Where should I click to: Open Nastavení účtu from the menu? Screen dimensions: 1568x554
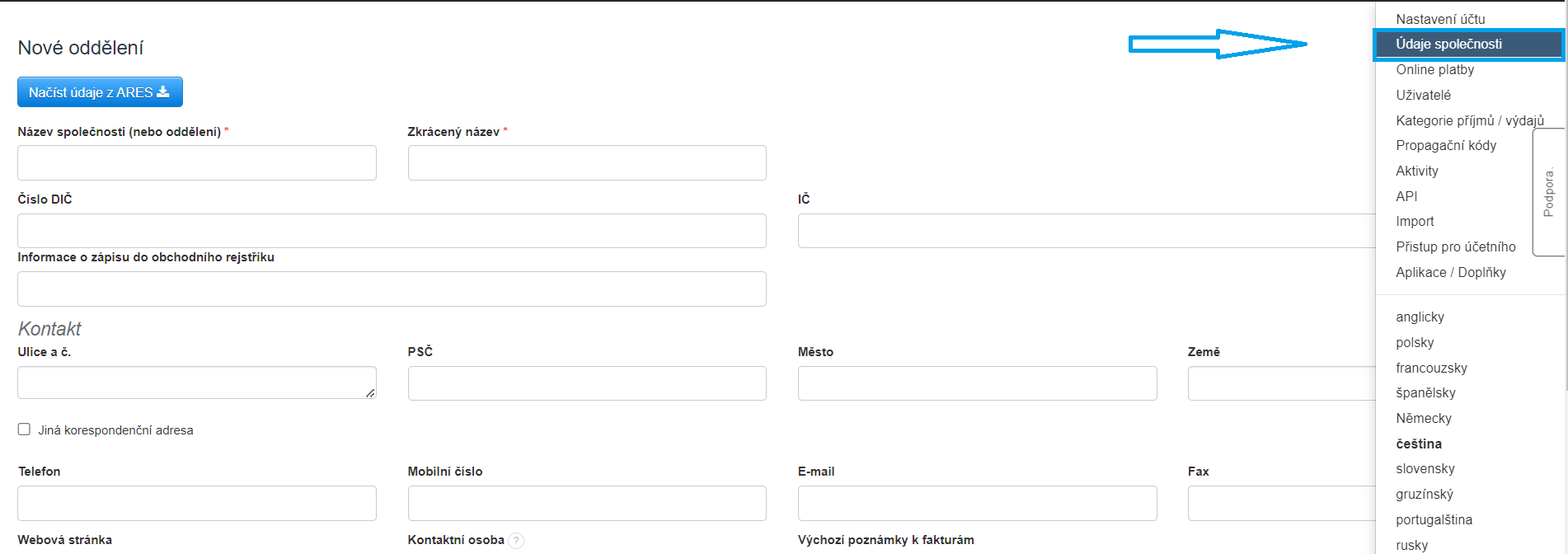[x=1440, y=19]
